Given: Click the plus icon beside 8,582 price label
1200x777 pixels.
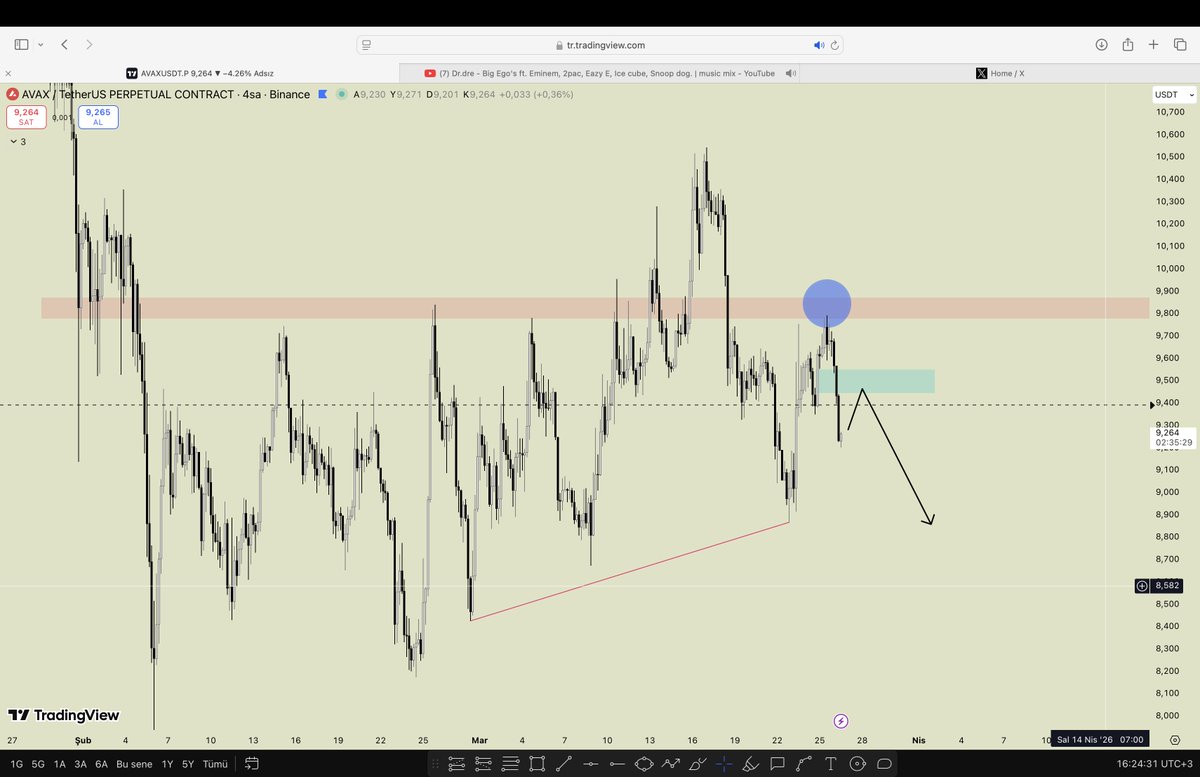Looking at the screenshot, I should point(1142,586).
